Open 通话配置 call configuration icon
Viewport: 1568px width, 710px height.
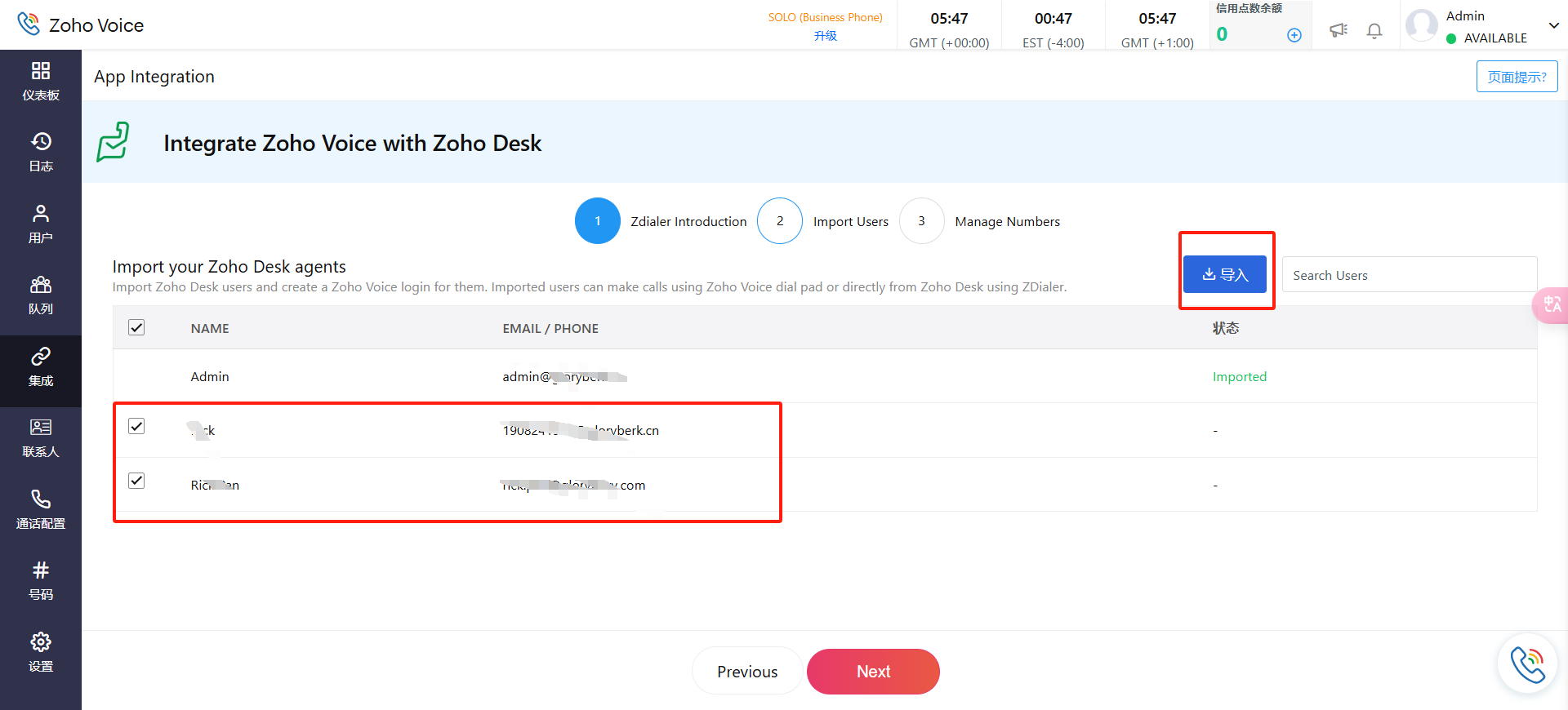(41, 508)
